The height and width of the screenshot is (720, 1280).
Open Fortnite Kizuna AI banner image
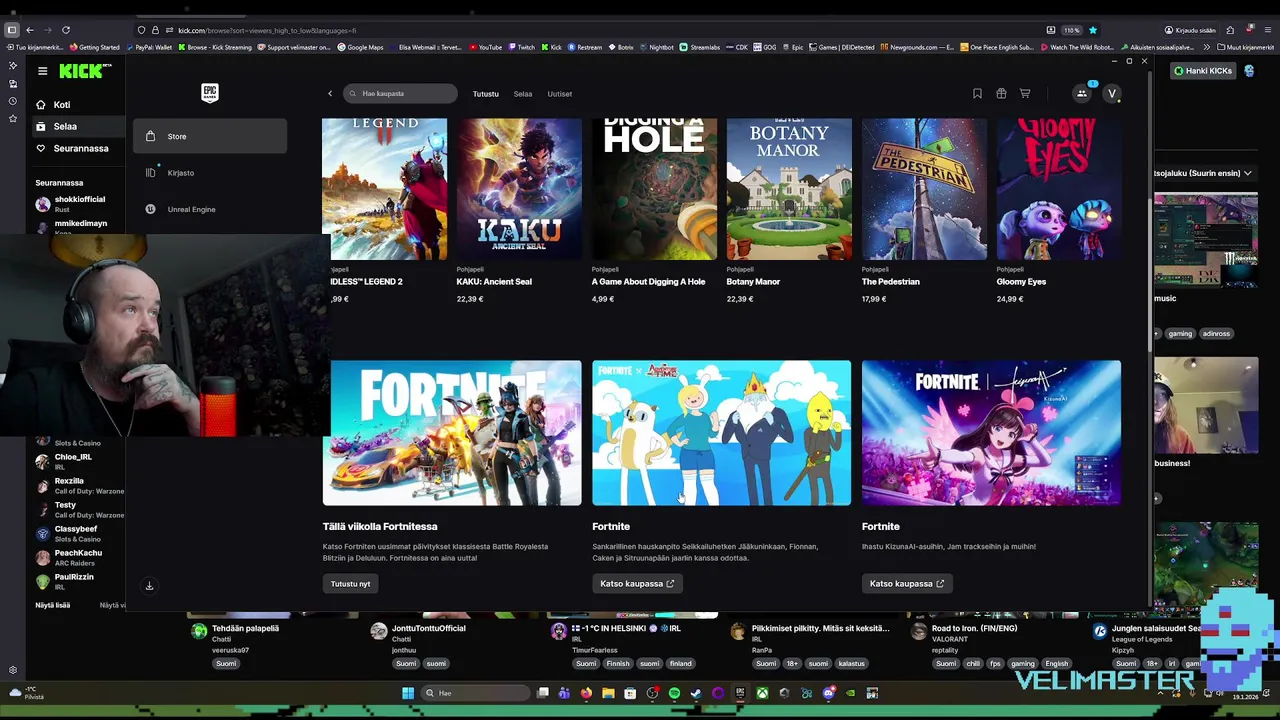(x=991, y=433)
